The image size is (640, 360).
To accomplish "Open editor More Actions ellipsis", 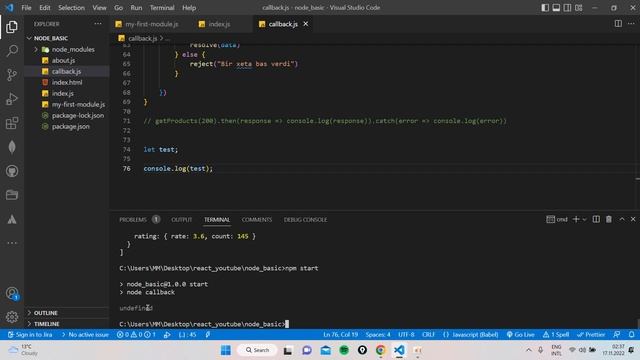I will pos(631,24).
